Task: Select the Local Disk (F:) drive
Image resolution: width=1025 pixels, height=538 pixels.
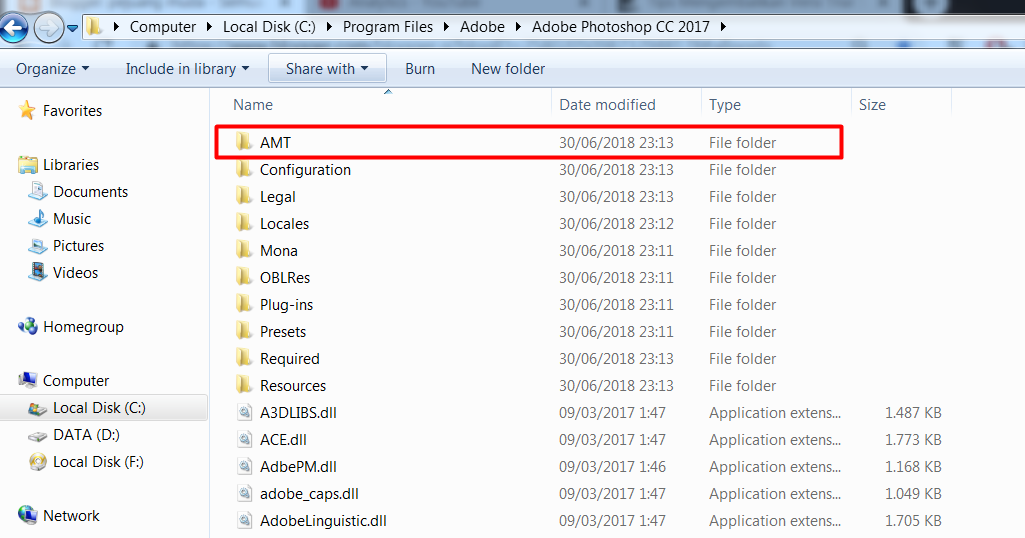Action: pyautogui.click(x=98, y=462)
